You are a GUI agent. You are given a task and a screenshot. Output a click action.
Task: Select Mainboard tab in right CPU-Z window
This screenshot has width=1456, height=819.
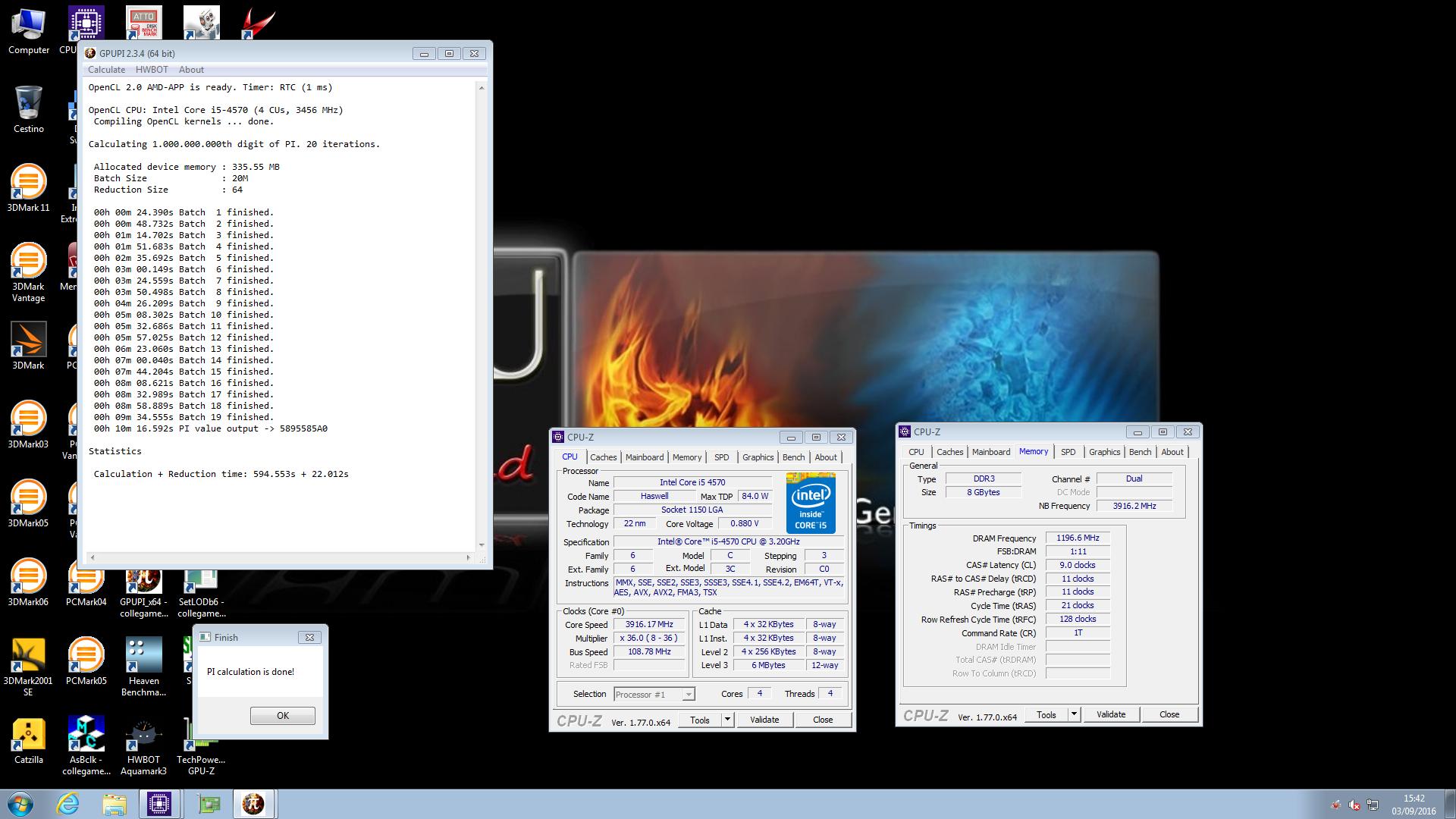pos(991,452)
